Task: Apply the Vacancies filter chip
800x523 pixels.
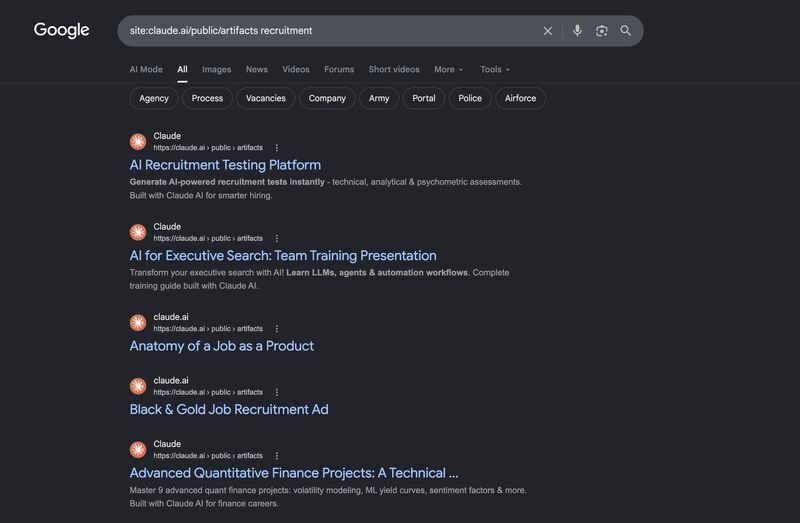Action: (265, 98)
